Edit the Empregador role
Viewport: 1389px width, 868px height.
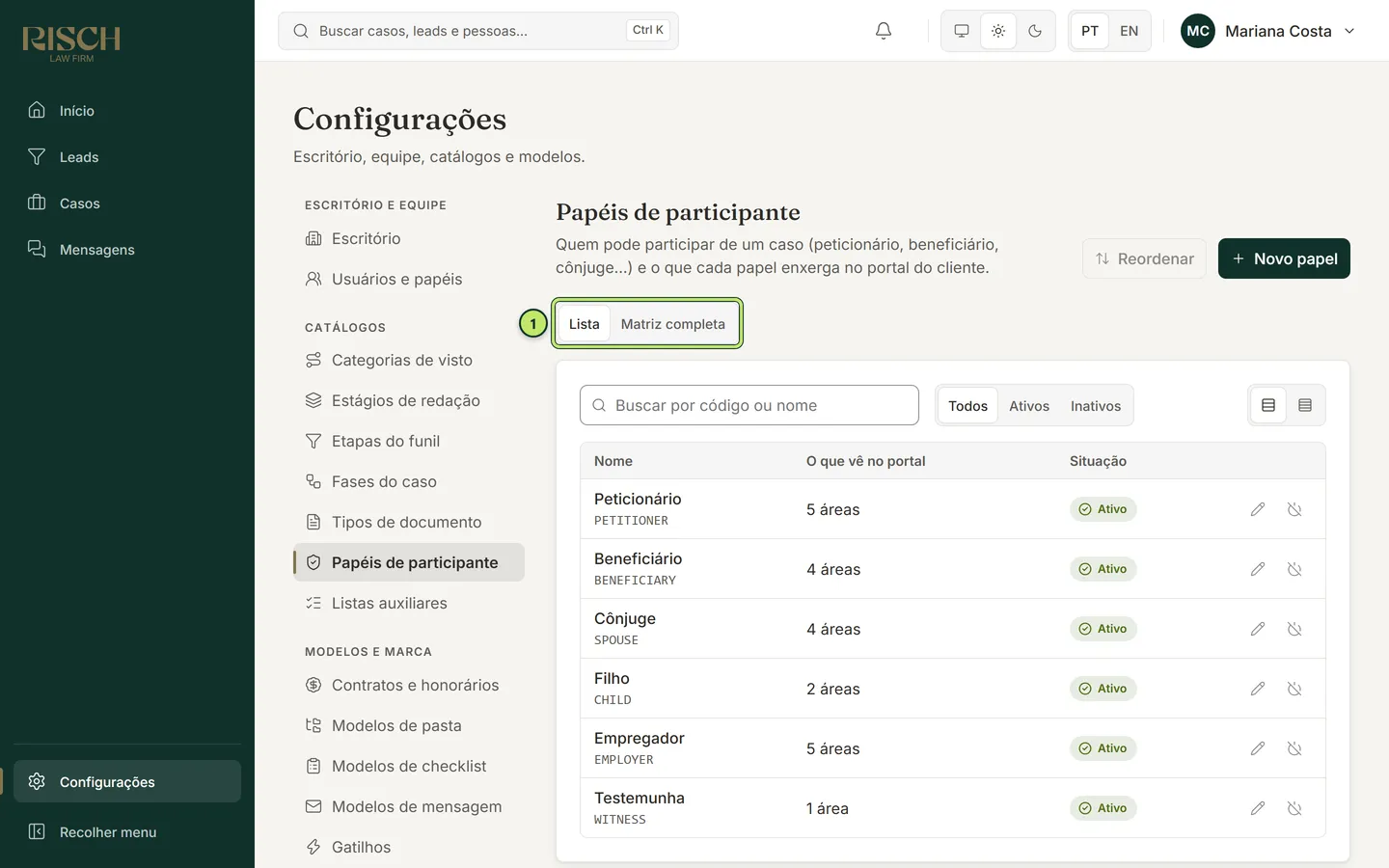coord(1258,748)
